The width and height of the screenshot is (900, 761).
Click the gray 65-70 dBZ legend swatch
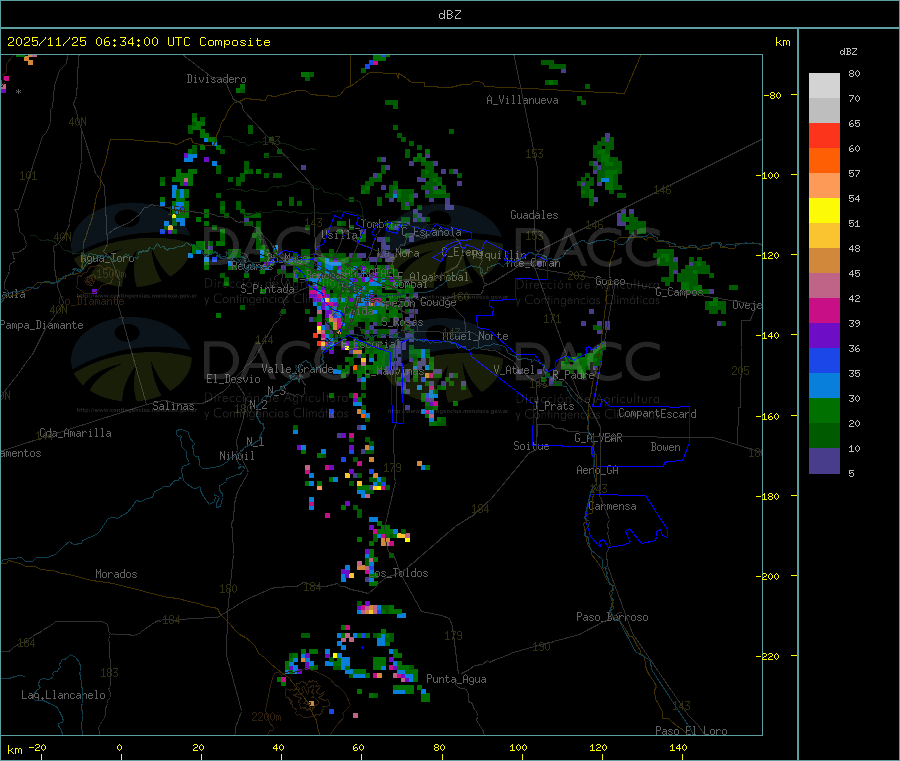(x=824, y=111)
